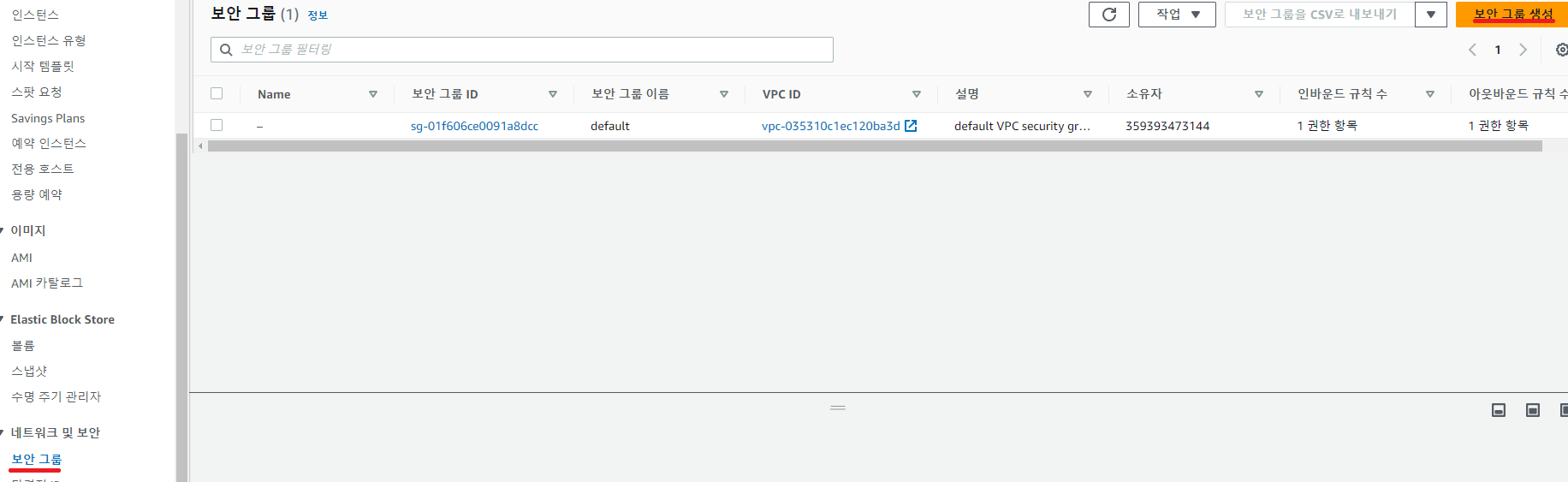Open 인스턴스 유형 in the sidebar
This screenshot has width=1568, height=482.
pos(49,40)
